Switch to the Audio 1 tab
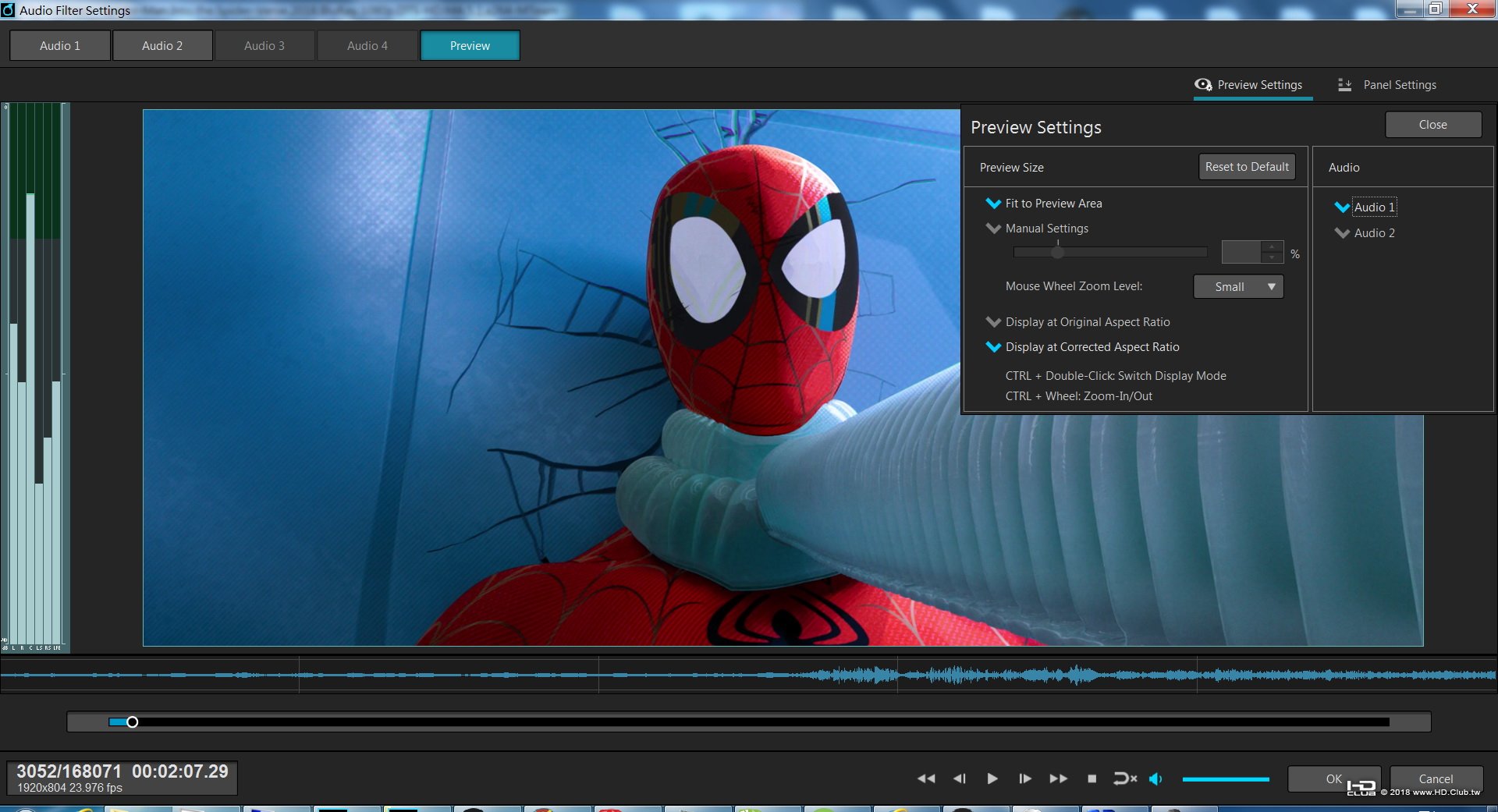This screenshot has width=1498, height=812. [x=60, y=46]
